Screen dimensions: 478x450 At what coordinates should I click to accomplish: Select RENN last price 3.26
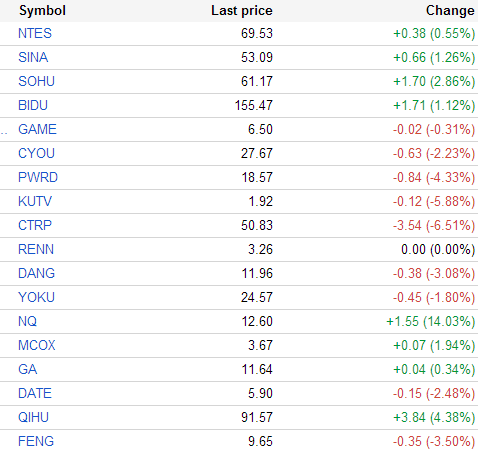click(x=260, y=249)
